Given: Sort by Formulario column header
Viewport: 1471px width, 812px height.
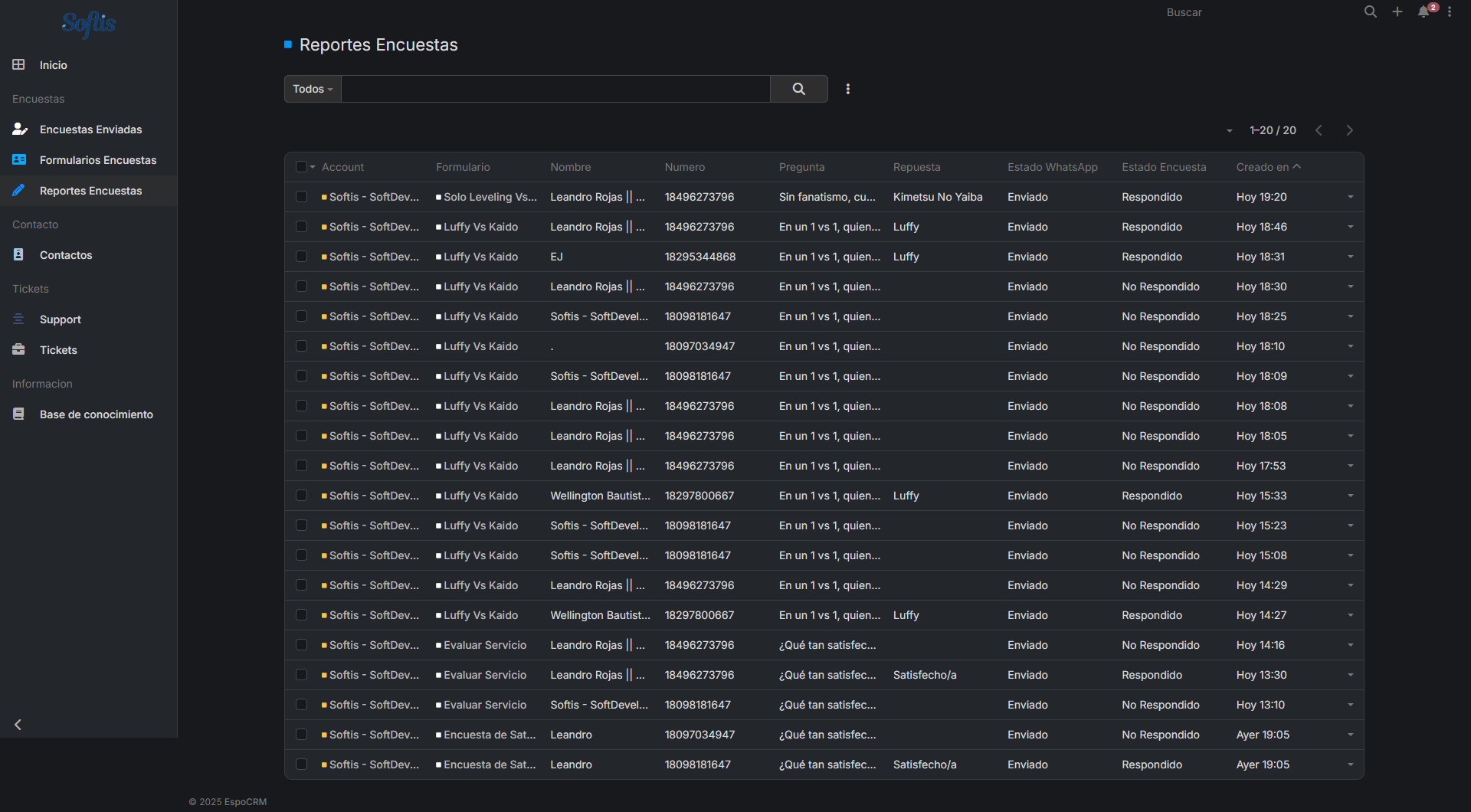Looking at the screenshot, I should tap(463, 167).
